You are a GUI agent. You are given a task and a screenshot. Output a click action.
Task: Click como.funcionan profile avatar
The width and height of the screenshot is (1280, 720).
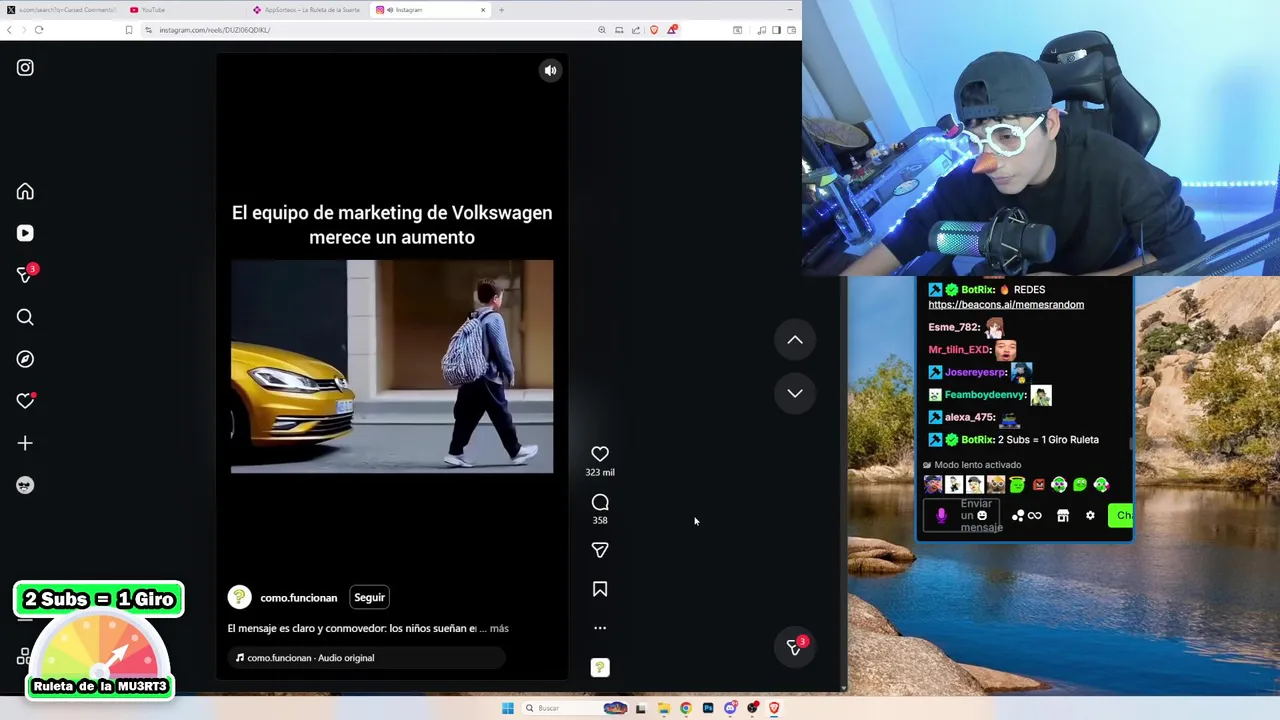coord(239,597)
